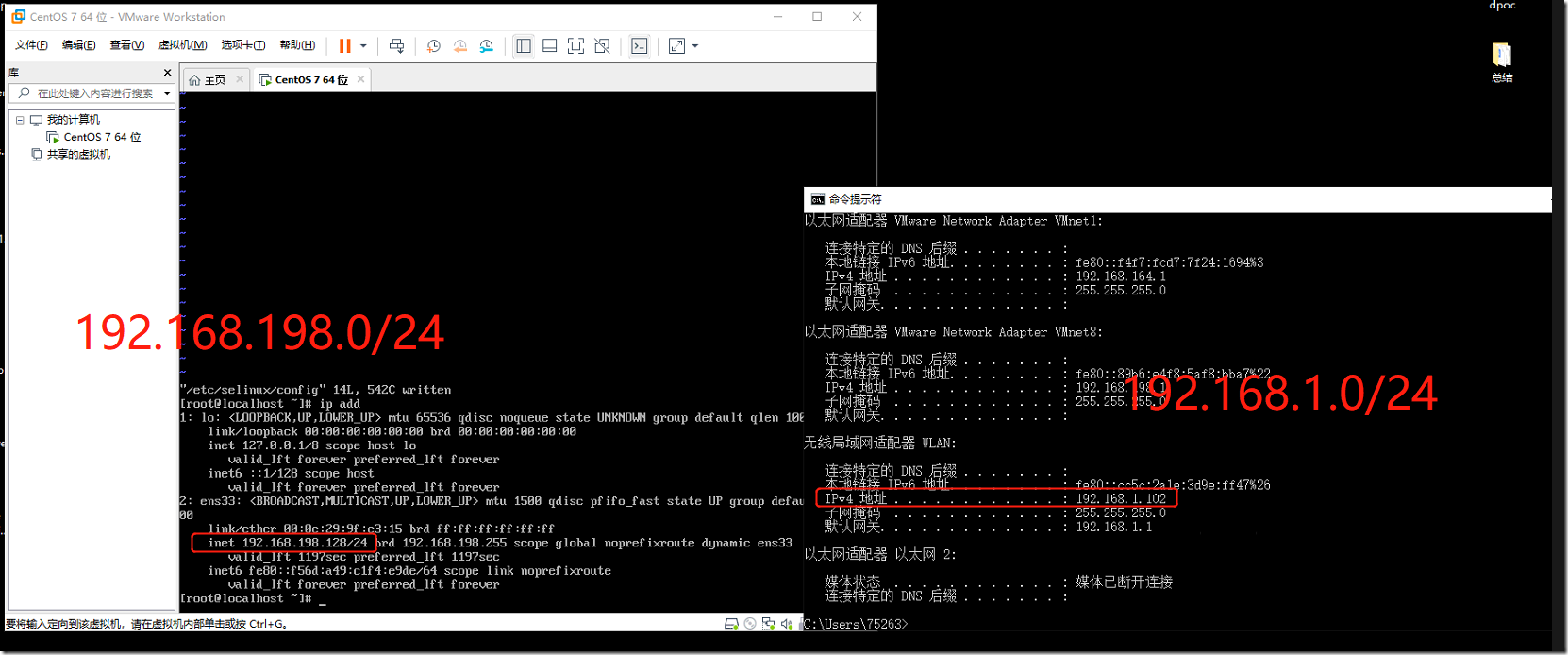This screenshot has height=655, width=1568.
Task: Expand the stretch display dropdown arrow
Action: (695, 45)
